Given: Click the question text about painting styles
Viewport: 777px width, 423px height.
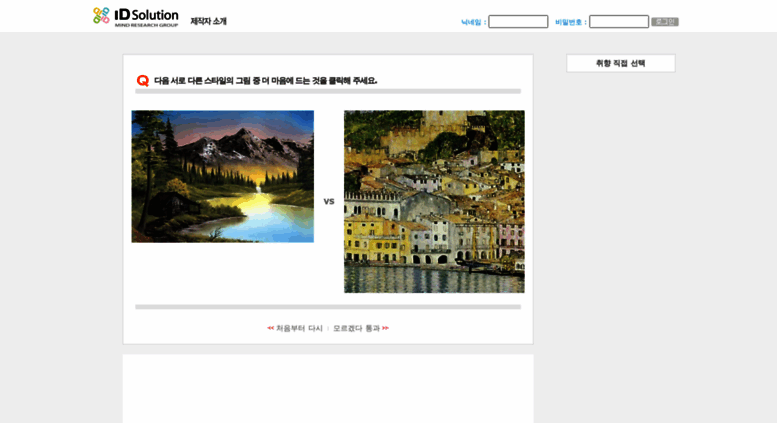Looking at the screenshot, I should tap(266, 81).
